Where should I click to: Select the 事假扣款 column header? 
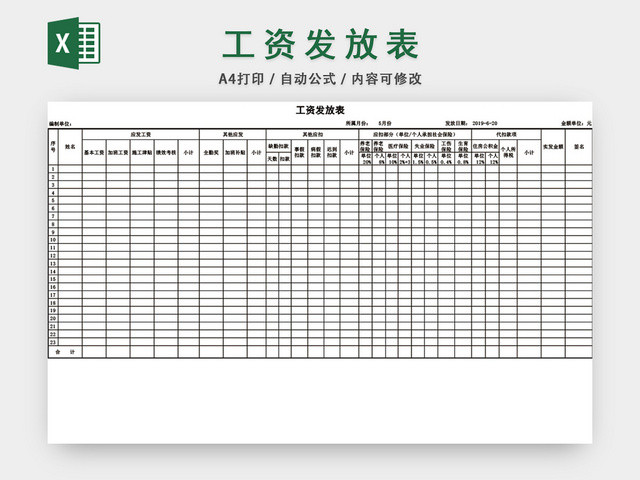(299, 153)
